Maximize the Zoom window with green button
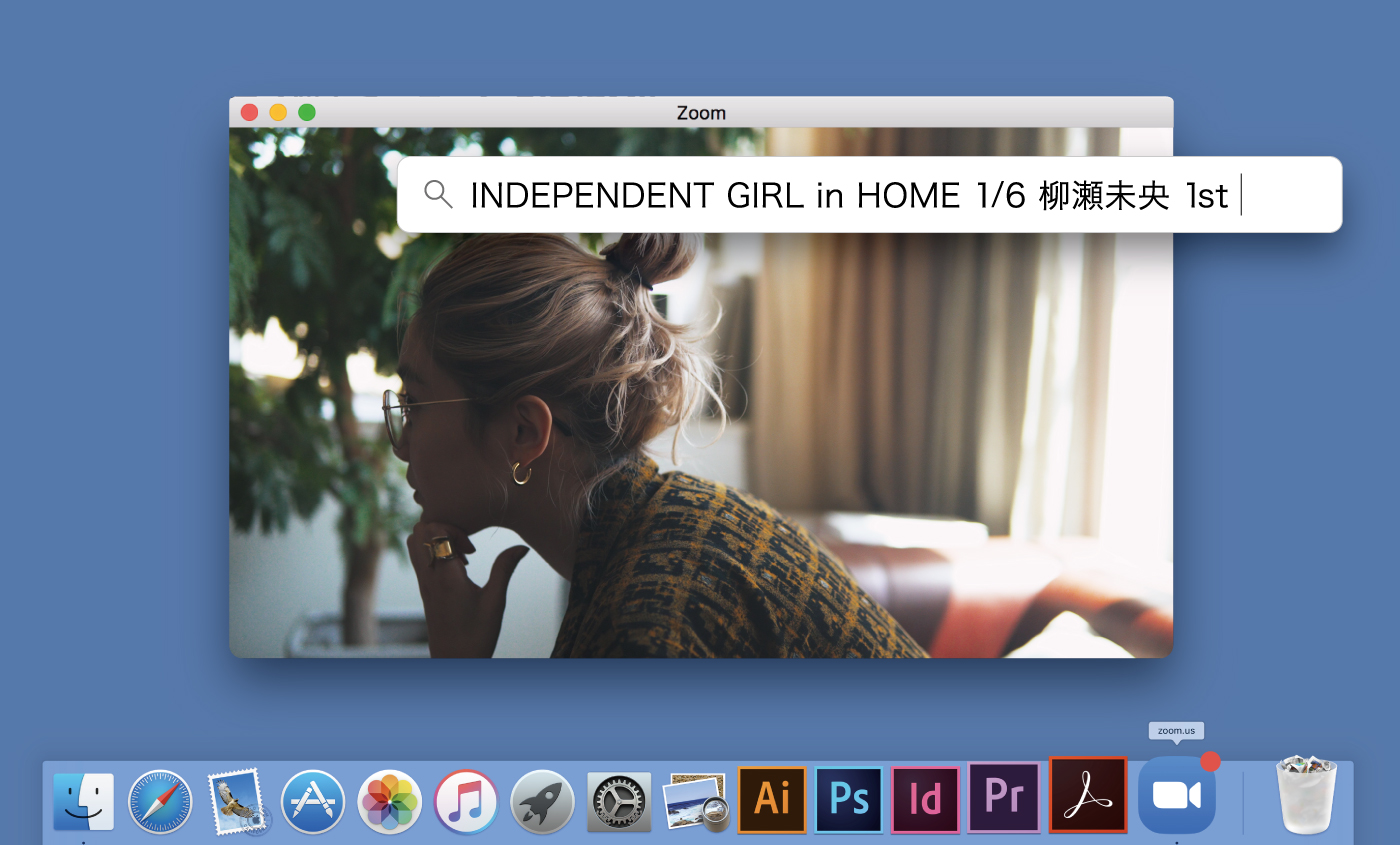Image resolution: width=1400 pixels, height=845 pixels. pyautogui.click(x=307, y=112)
